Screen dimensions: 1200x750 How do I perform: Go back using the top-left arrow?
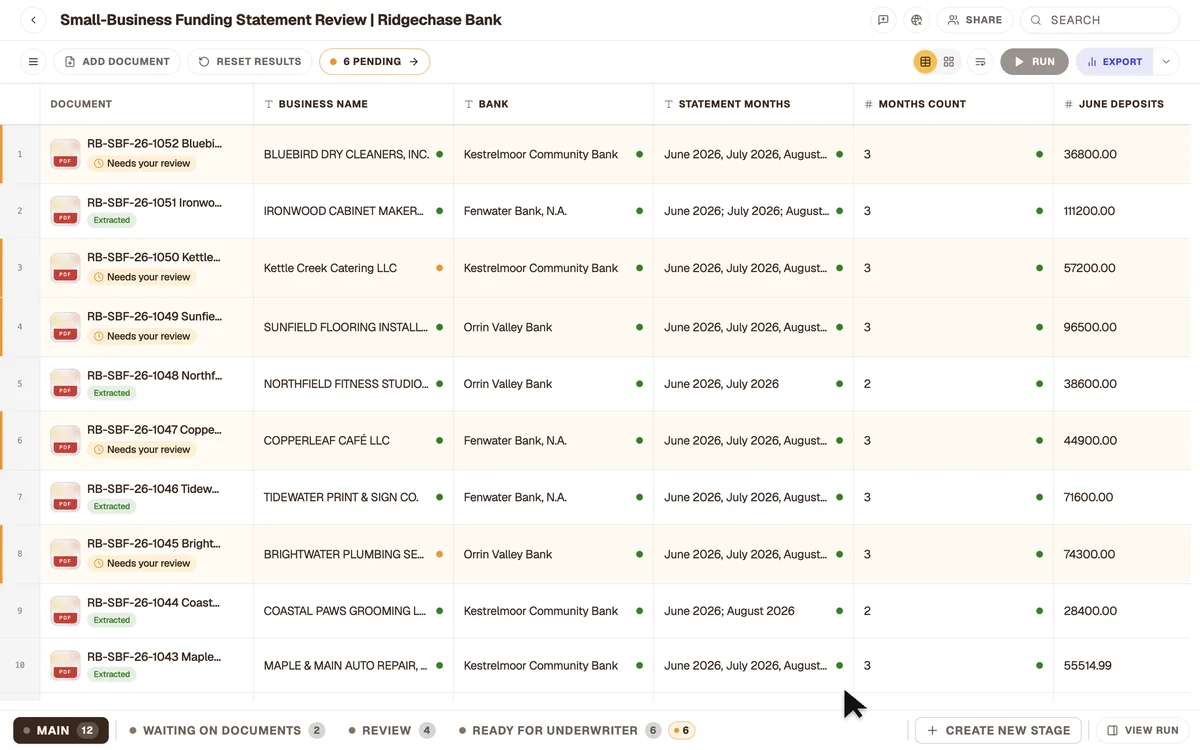point(33,20)
